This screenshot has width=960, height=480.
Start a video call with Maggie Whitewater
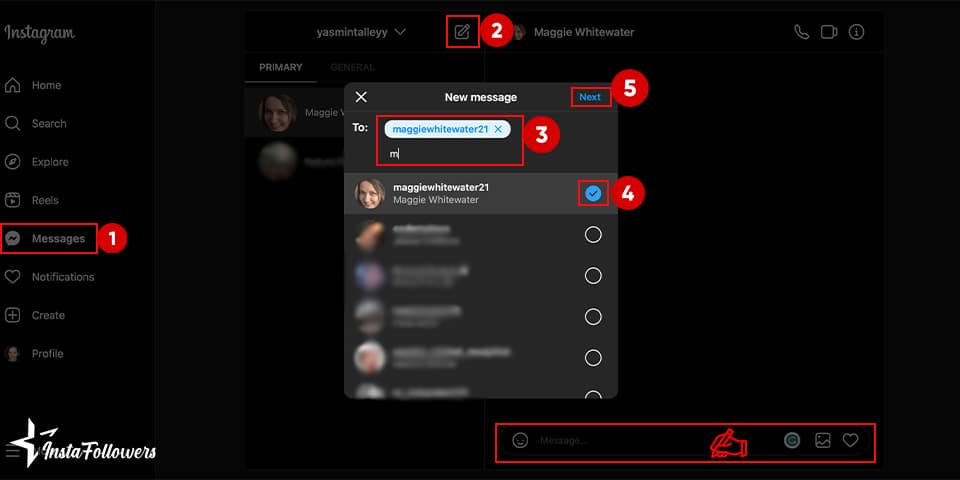tap(829, 32)
